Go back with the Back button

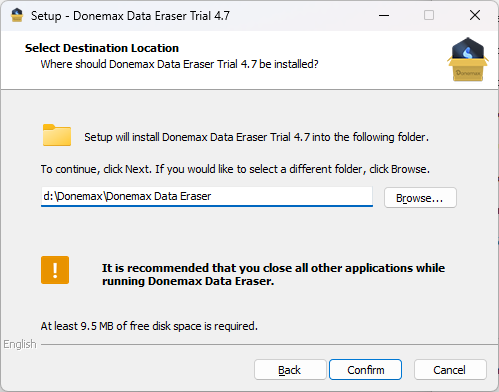(x=290, y=370)
